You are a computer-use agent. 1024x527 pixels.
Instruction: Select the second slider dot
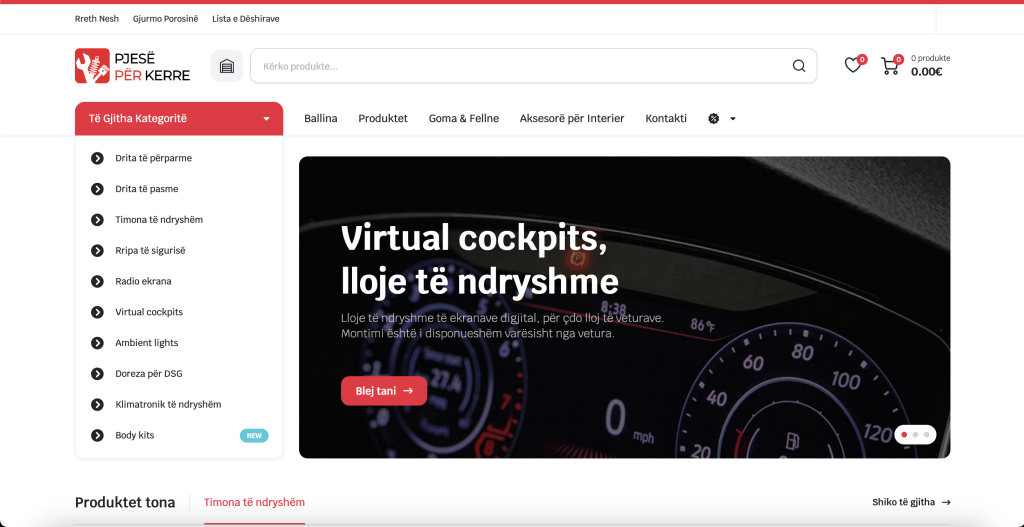click(916, 434)
